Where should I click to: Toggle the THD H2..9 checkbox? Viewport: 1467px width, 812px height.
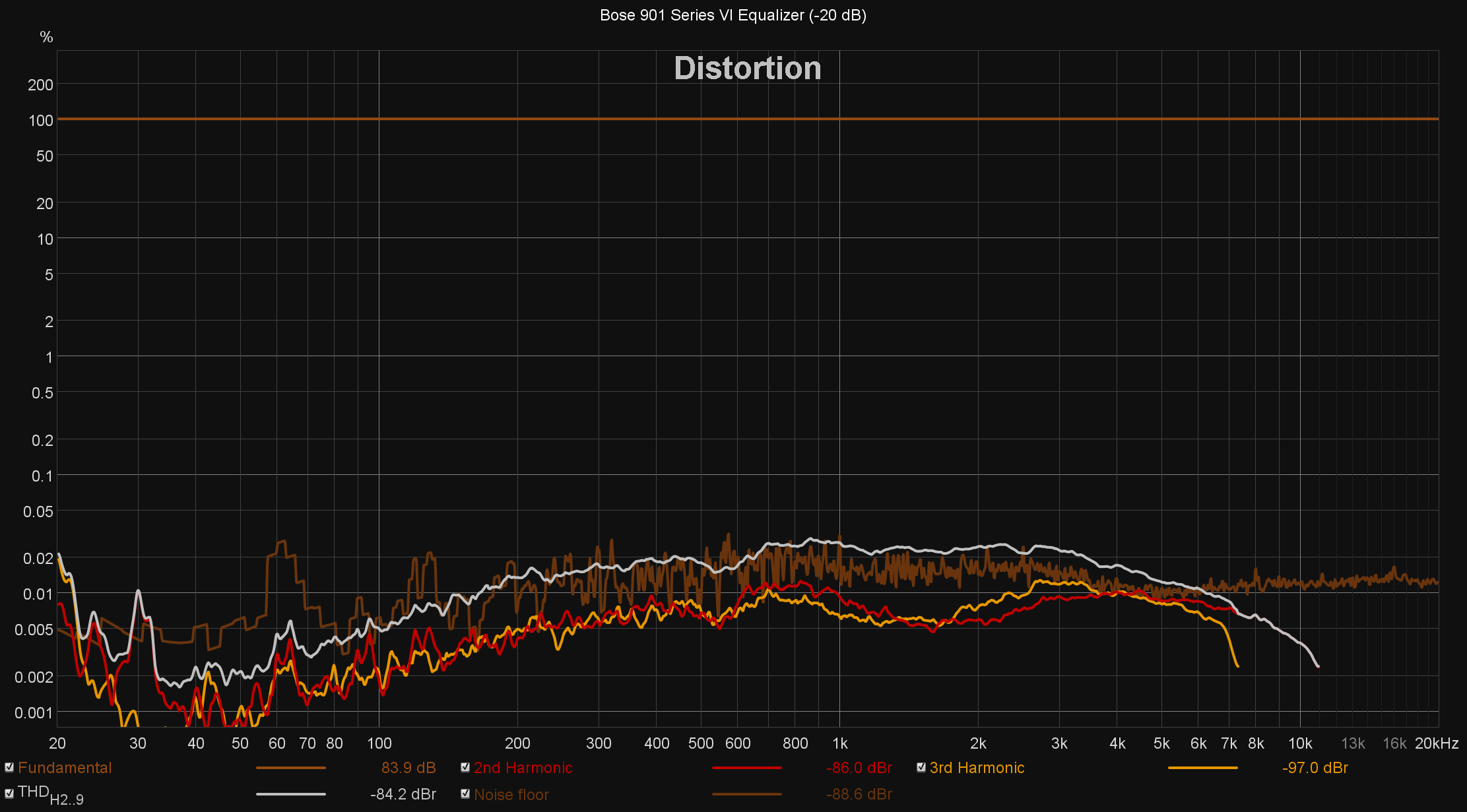pyautogui.click(x=9, y=794)
